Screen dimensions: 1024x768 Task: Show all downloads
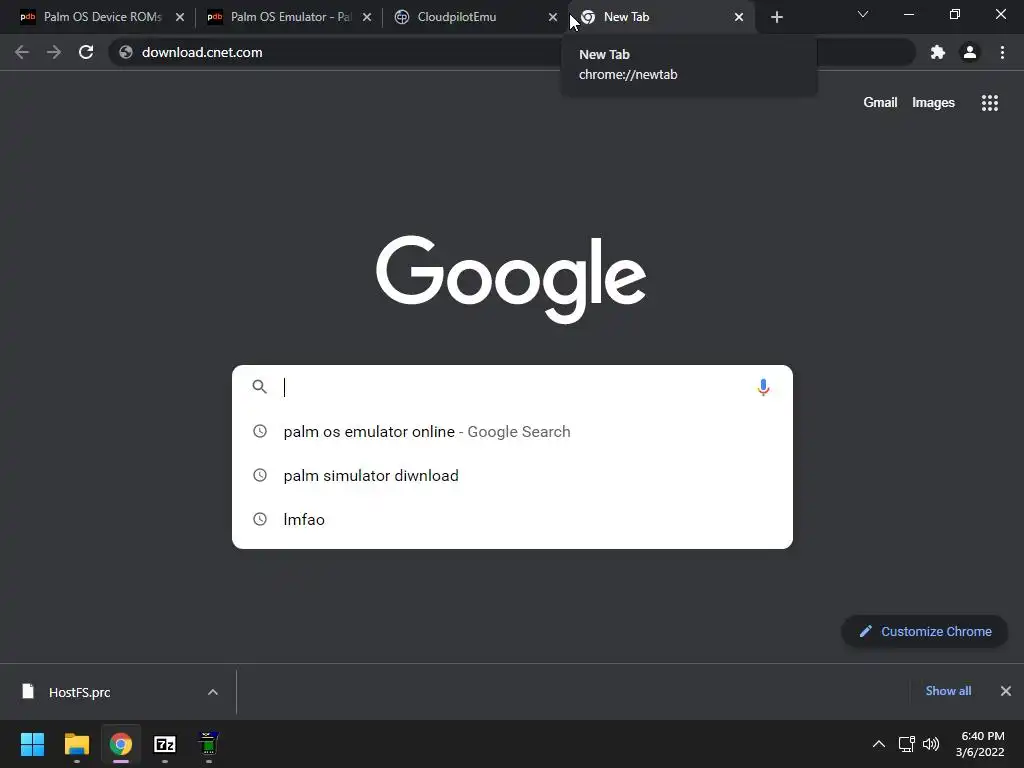948,691
